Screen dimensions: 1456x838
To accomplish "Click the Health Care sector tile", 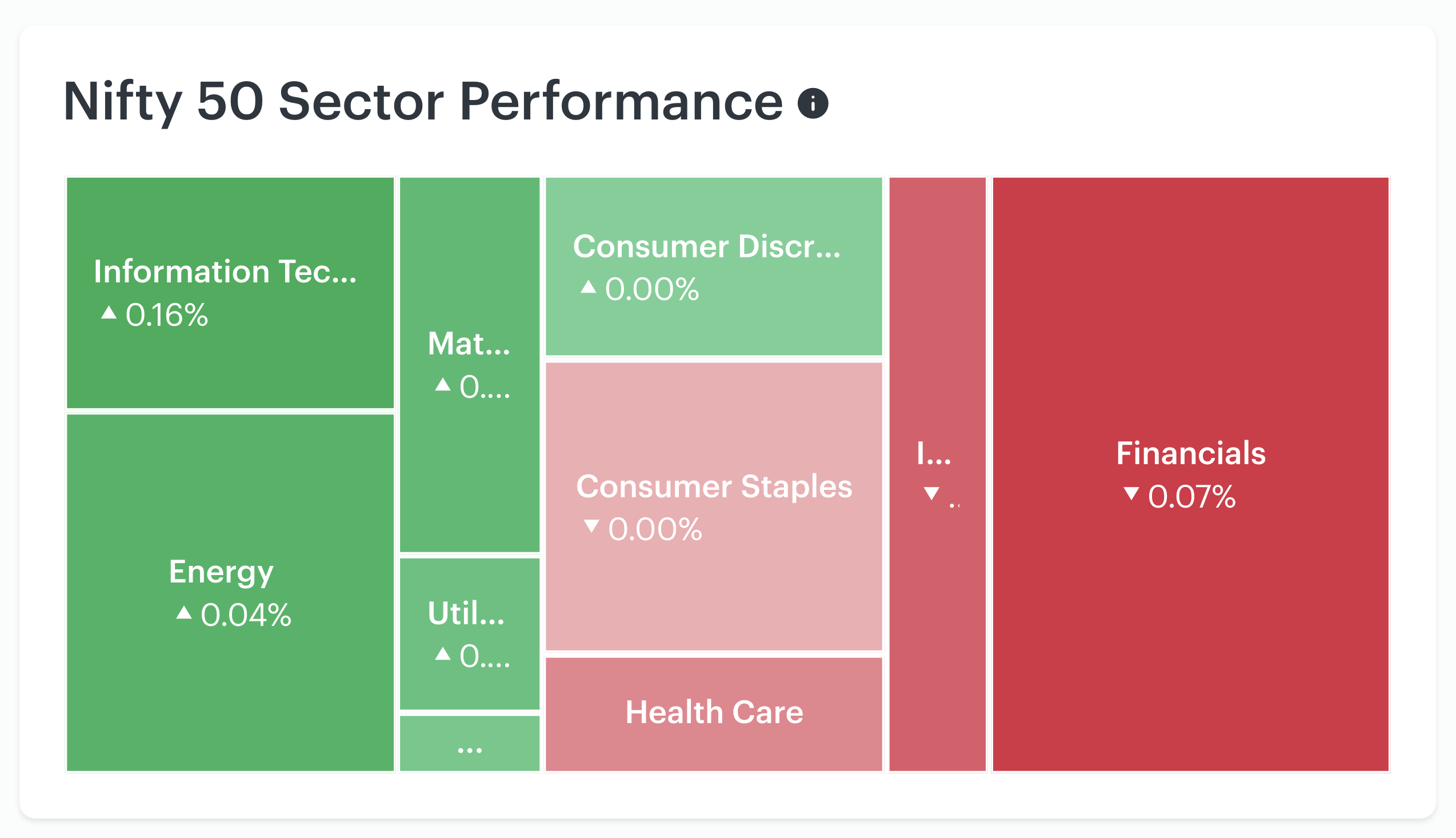I will click(x=713, y=715).
